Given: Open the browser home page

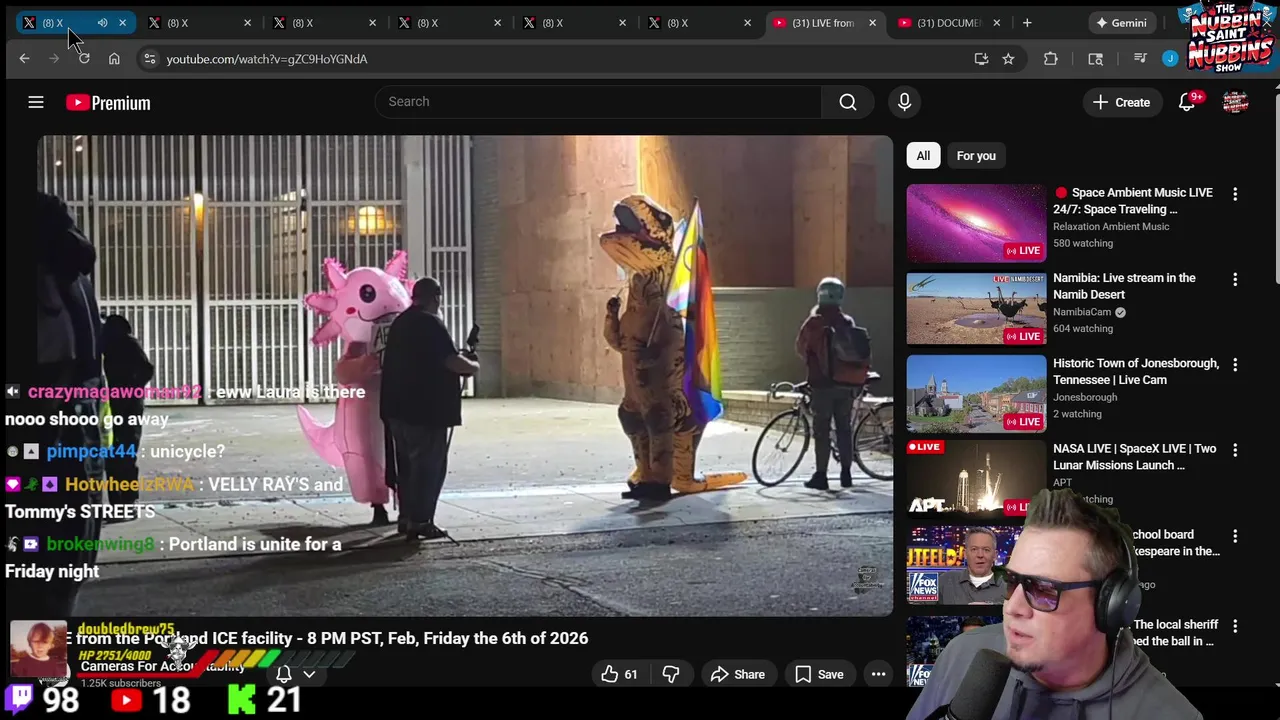Looking at the screenshot, I should click(x=114, y=59).
